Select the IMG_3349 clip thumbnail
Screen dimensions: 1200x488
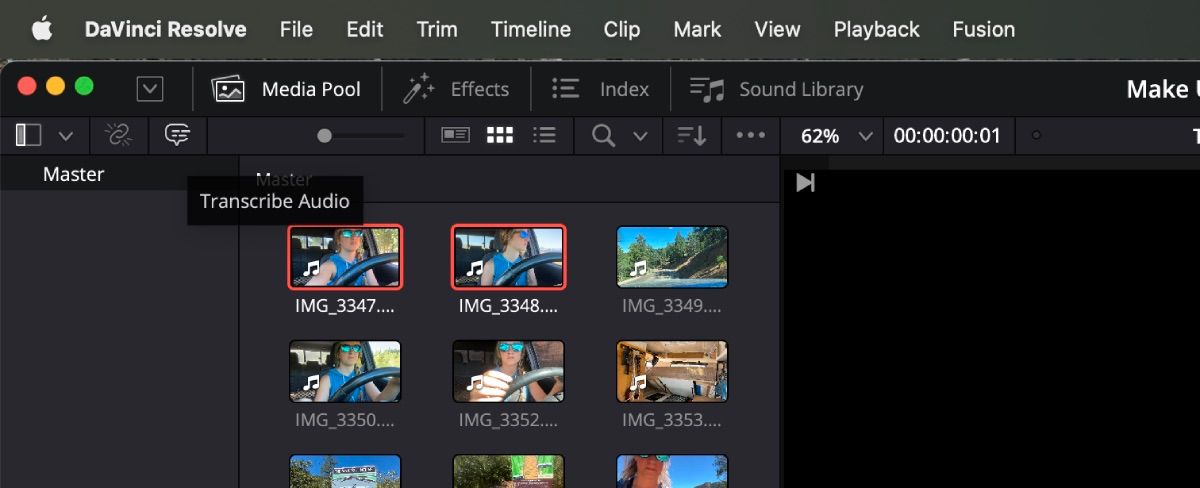[x=672, y=257]
